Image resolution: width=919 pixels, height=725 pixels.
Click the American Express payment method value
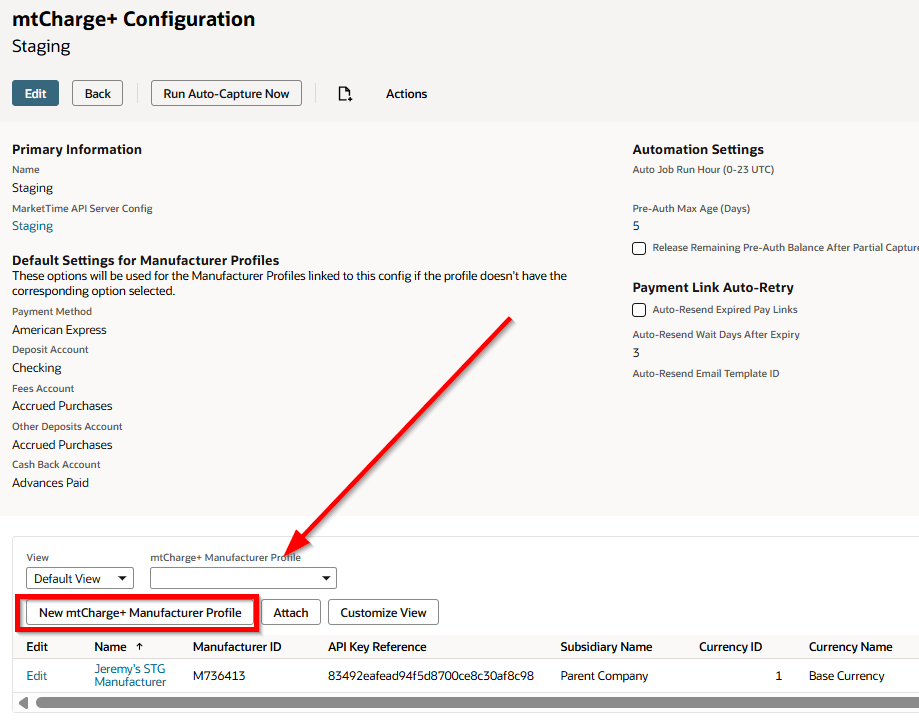point(59,329)
